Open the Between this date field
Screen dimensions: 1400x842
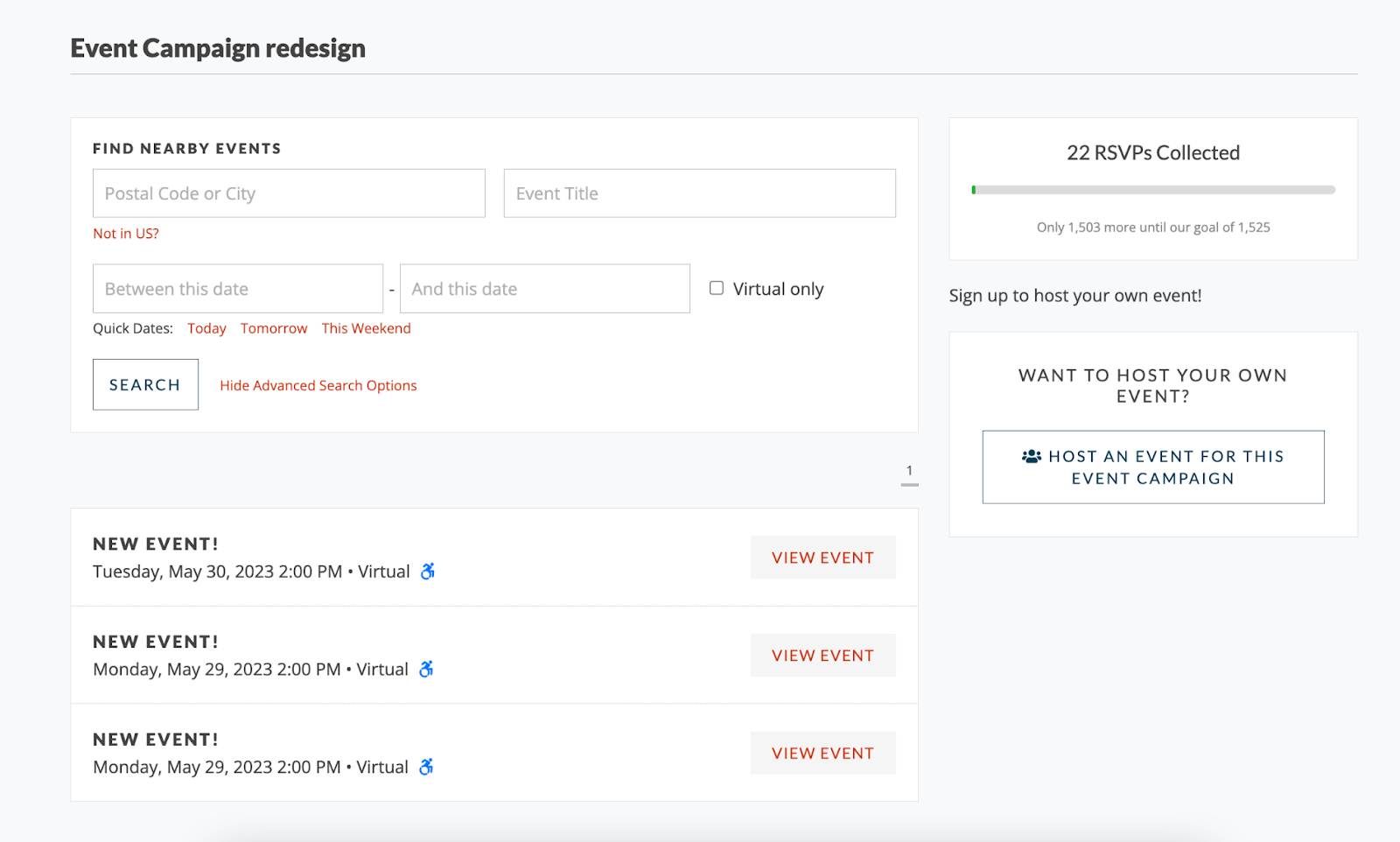238,289
